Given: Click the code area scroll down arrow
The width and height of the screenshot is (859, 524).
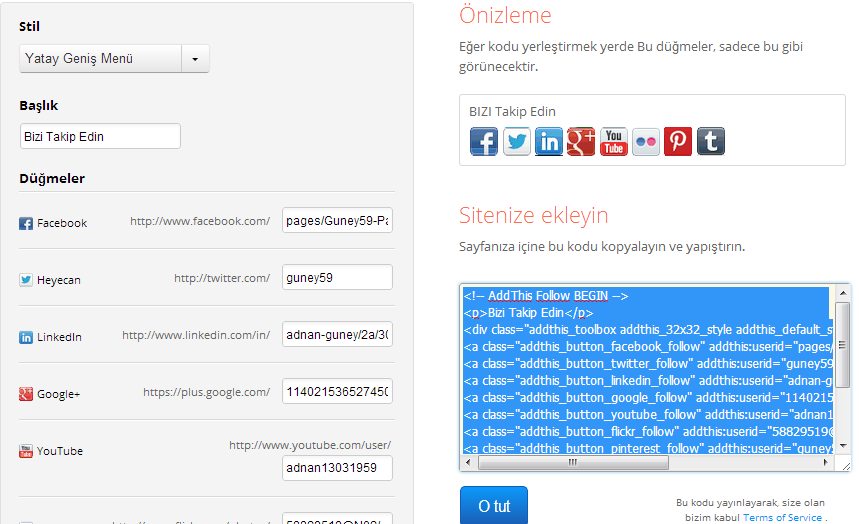Looking at the screenshot, I should [843, 446].
